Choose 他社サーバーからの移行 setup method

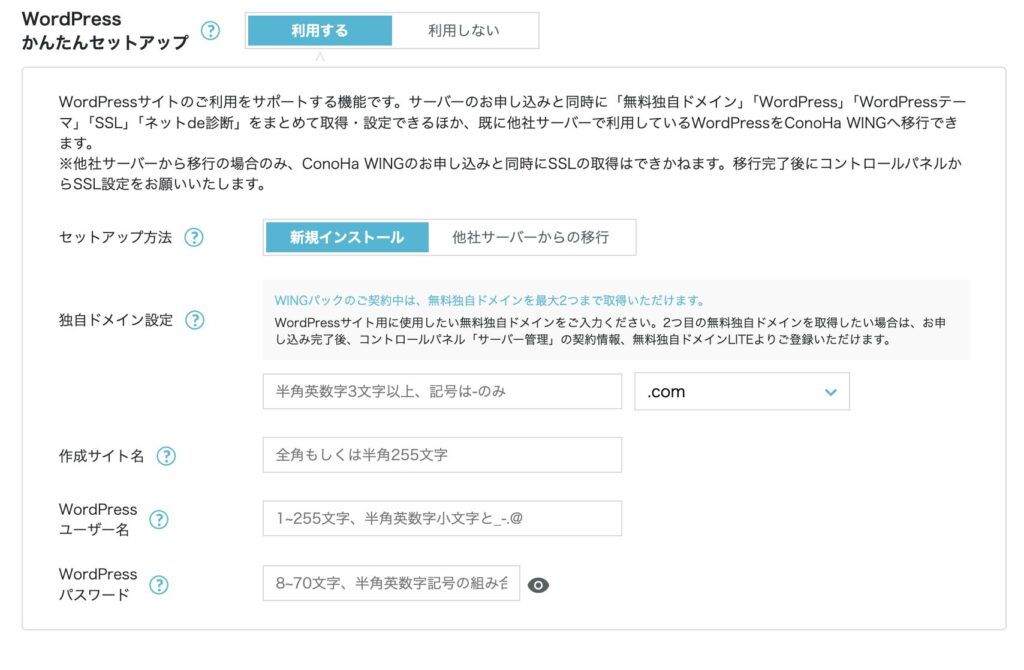click(531, 238)
